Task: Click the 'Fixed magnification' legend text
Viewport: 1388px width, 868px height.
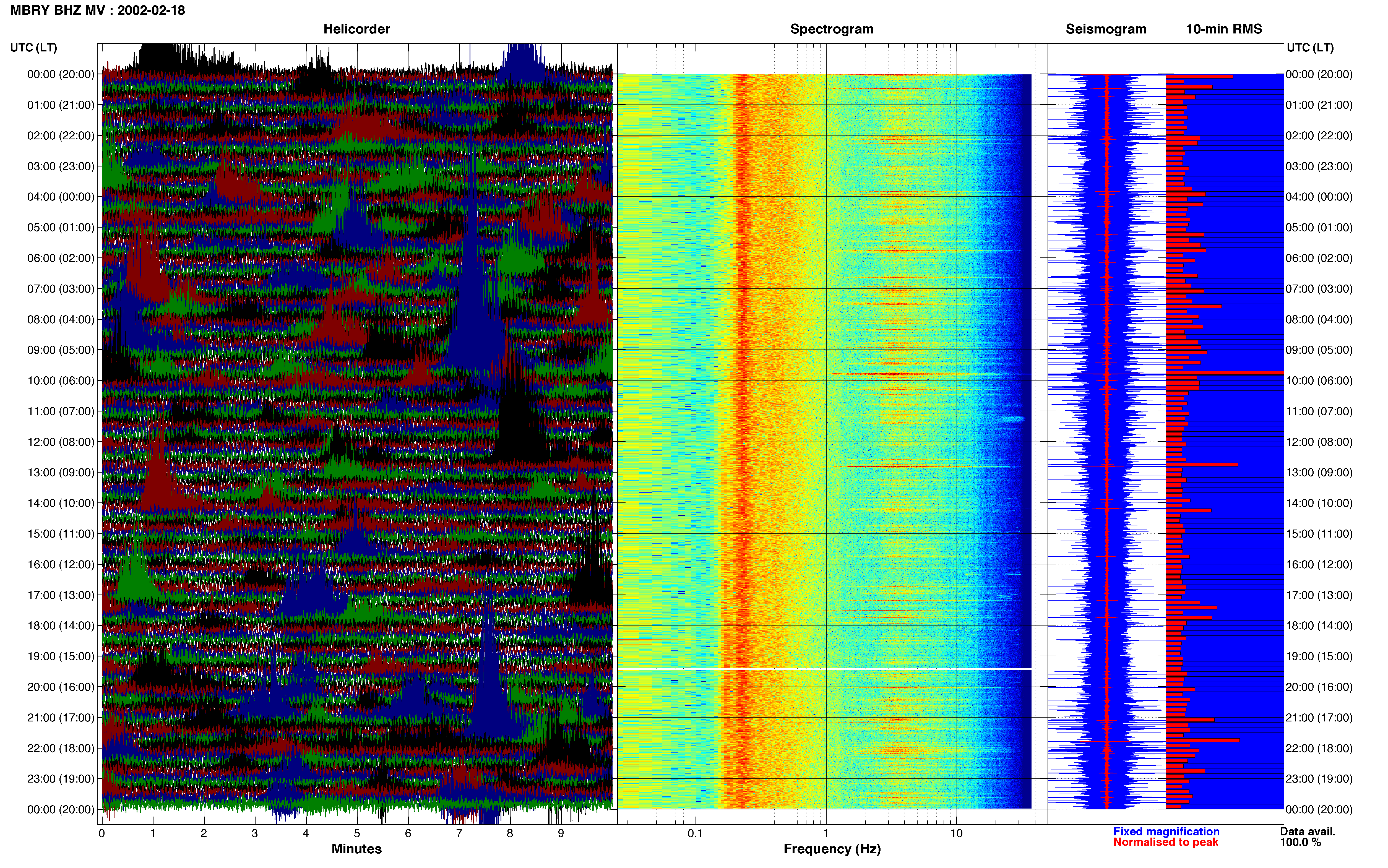Action: [1166, 831]
